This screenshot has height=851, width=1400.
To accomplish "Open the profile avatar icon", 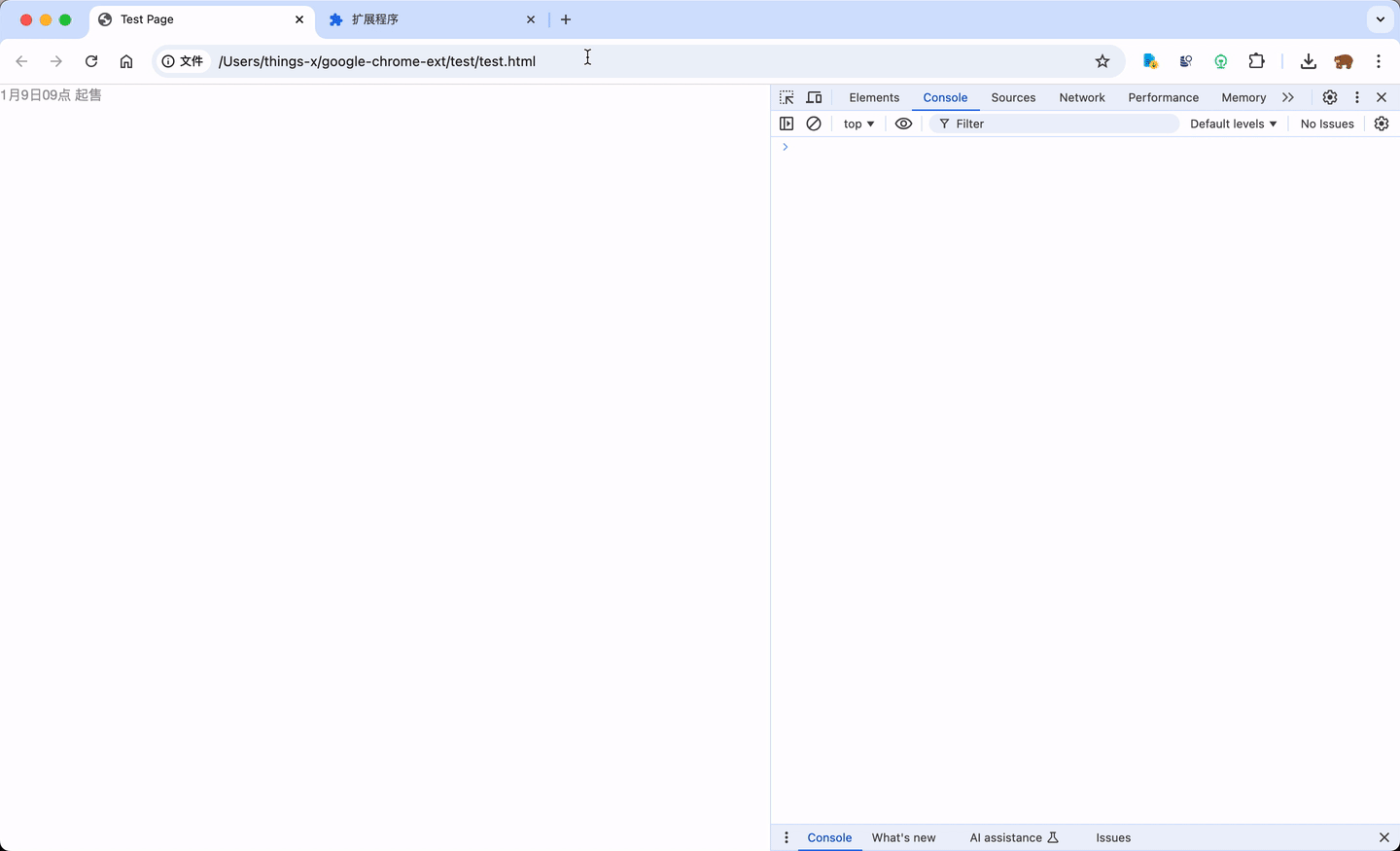I will [x=1344, y=61].
